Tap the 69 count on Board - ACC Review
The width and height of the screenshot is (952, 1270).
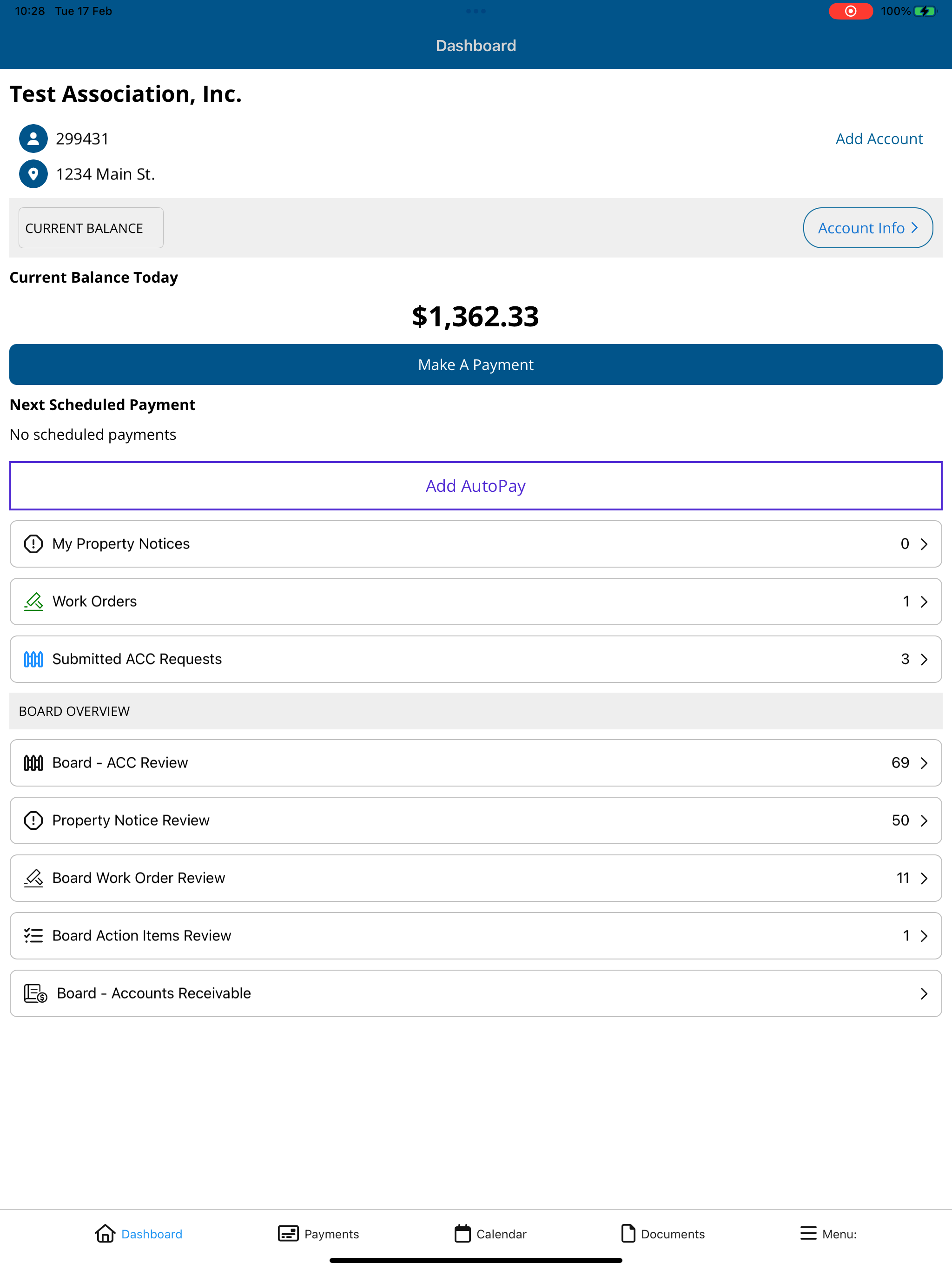[900, 762]
